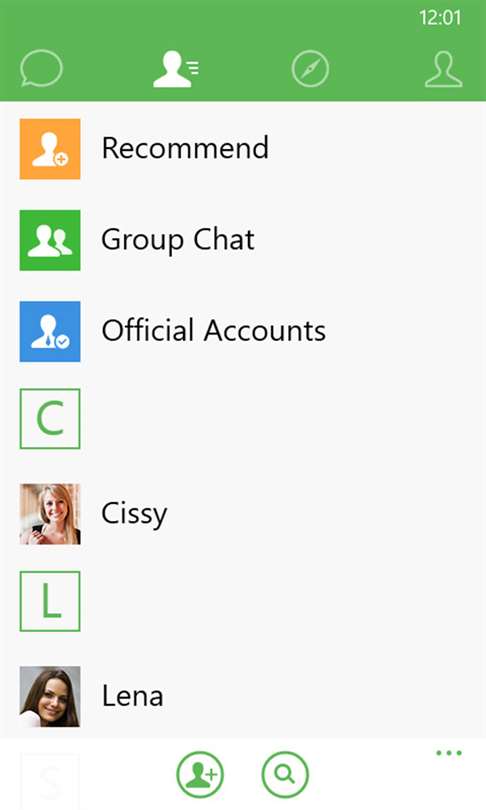Select contact name Cissy
This screenshot has width=486, height=810.
pos(134,515)
